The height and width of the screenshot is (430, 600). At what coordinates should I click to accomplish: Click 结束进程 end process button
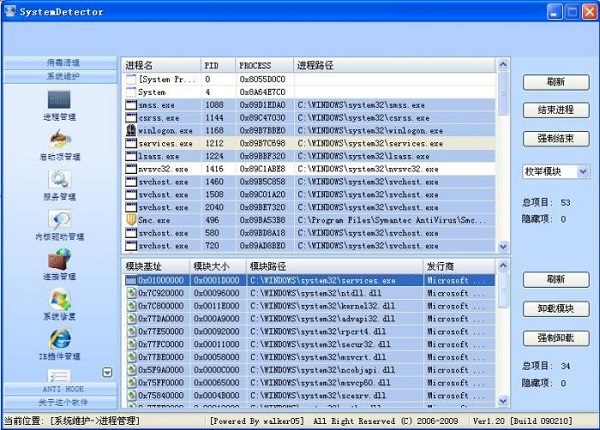(x=556, y=110)
